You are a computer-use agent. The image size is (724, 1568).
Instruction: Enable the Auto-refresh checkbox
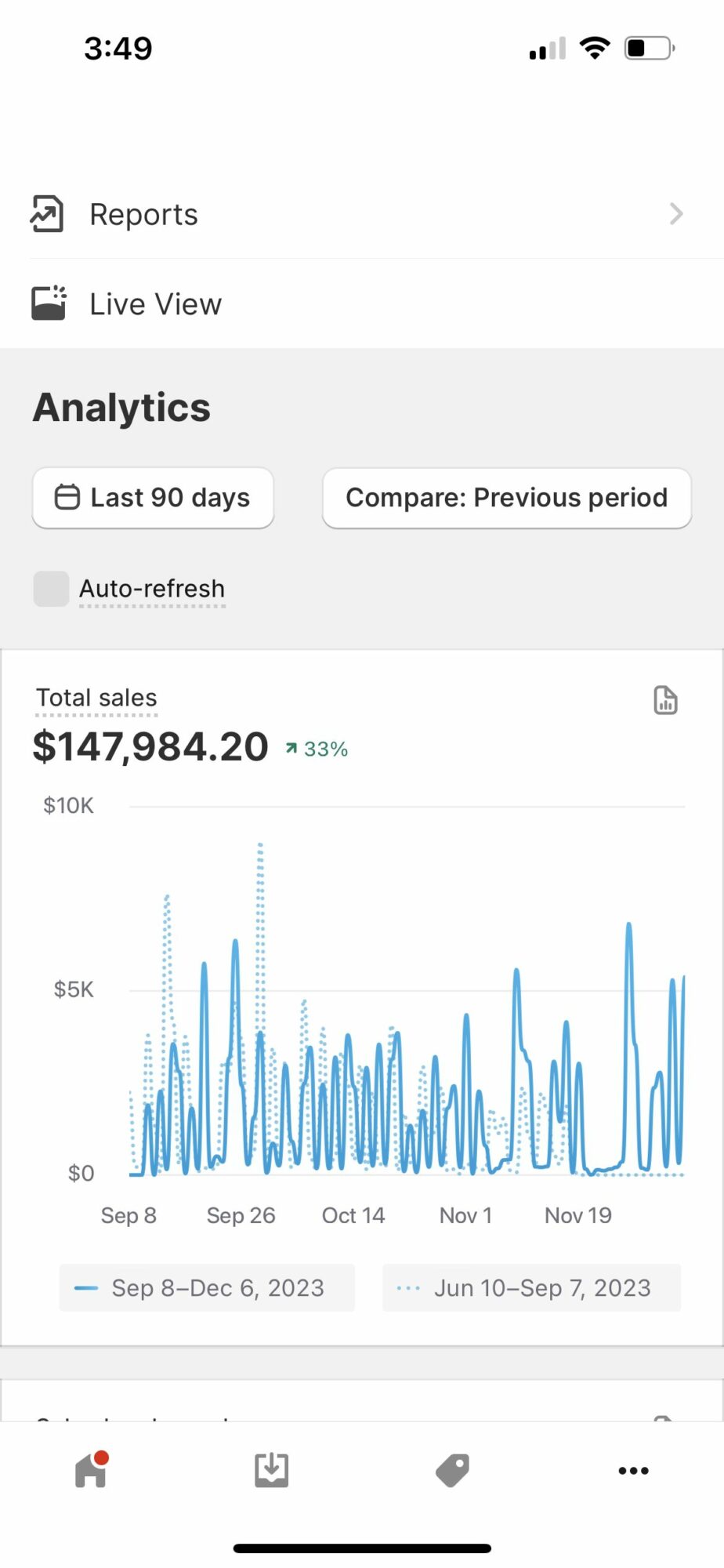(x=51, y=589)
